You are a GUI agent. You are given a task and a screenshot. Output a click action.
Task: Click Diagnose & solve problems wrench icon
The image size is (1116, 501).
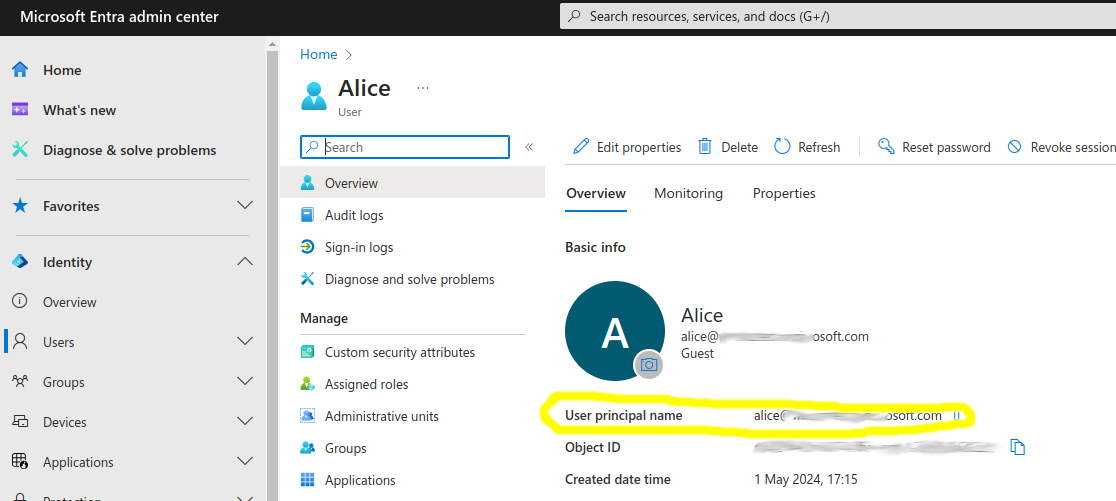(20, 150)
